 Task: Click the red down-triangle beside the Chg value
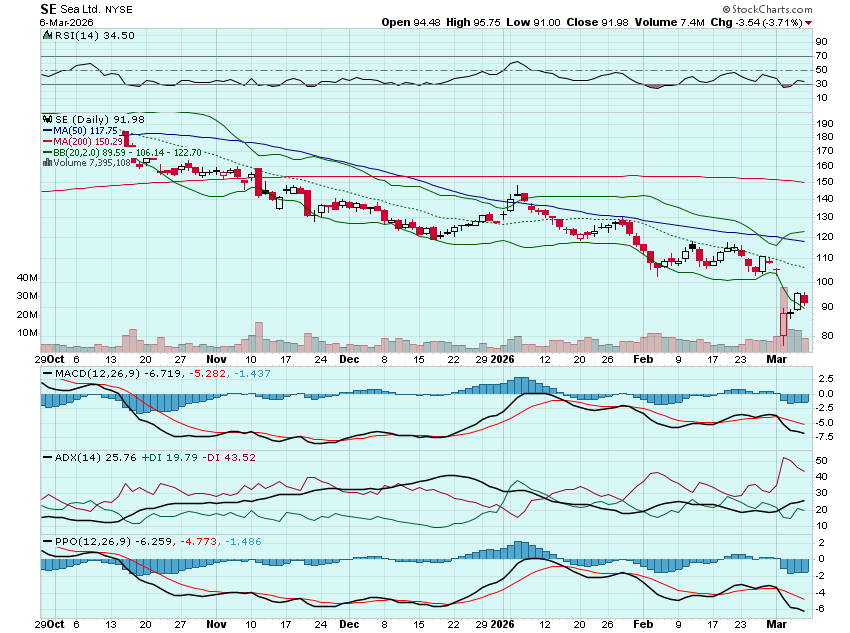(x=808, y=23)
